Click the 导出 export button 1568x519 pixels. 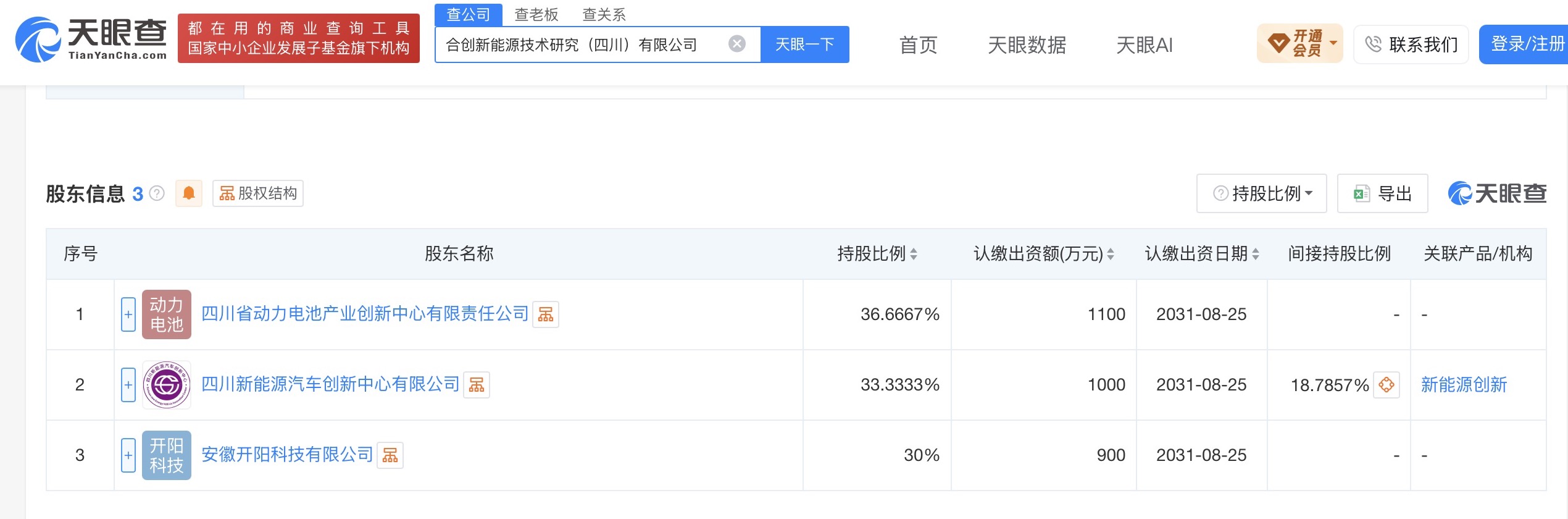click(x=1383, y=193)
